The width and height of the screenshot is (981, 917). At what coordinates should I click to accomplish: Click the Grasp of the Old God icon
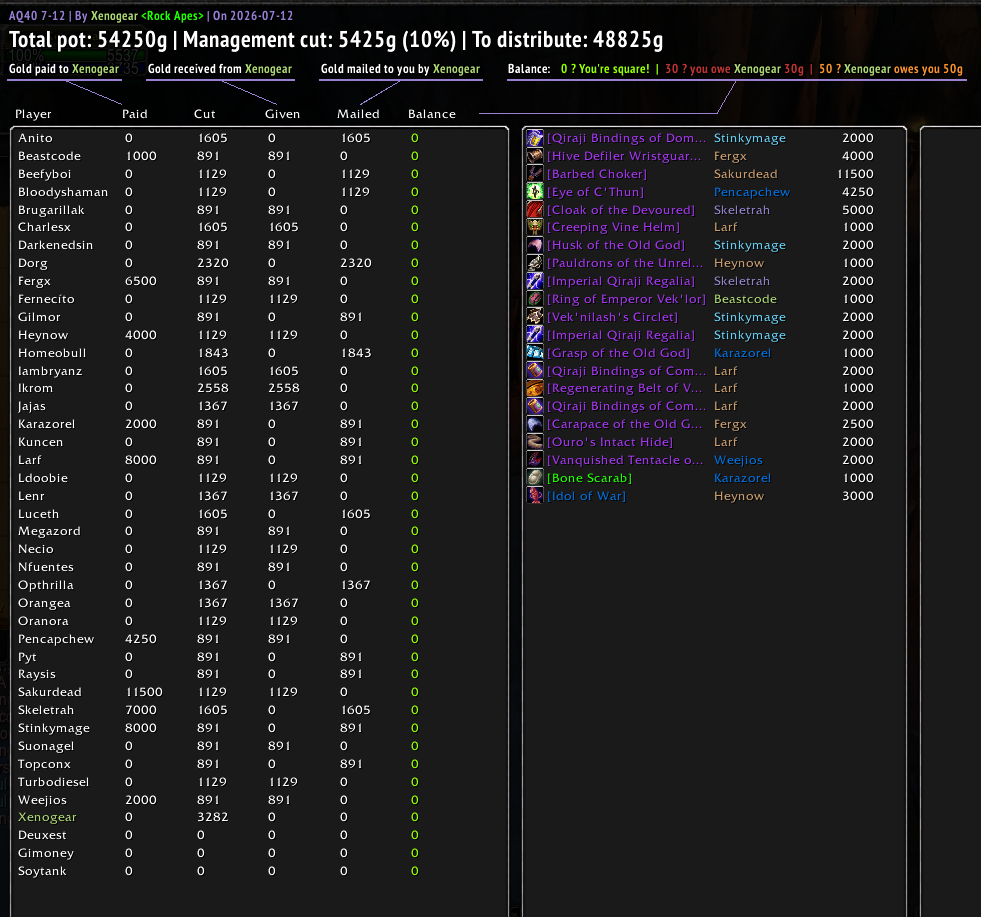click(x=534, y=353)
